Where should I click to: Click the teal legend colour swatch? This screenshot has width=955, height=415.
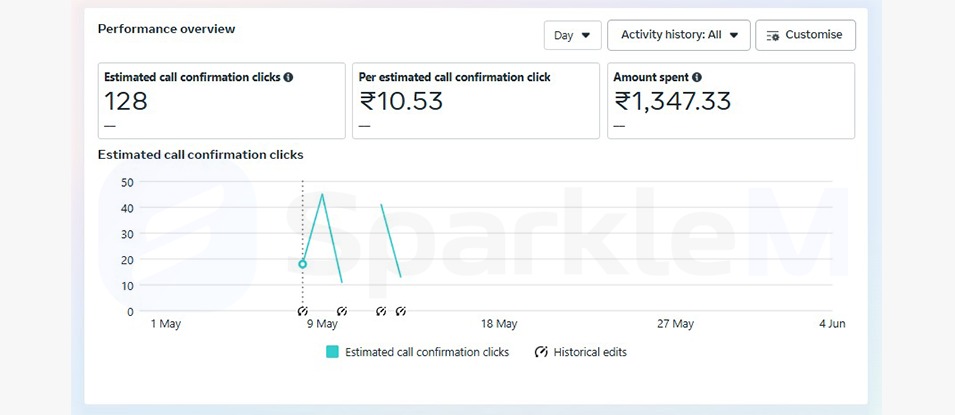332,352
